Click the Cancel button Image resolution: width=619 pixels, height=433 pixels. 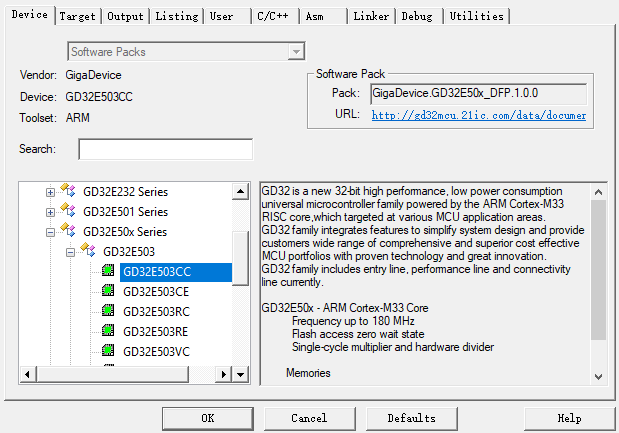coord(310,418)
